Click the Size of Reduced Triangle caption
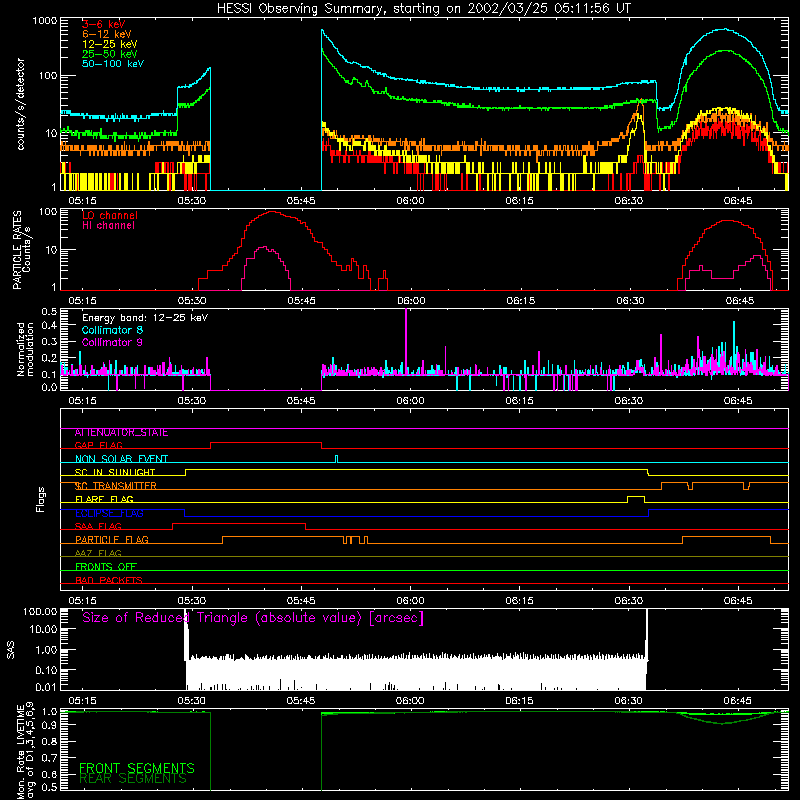This screenshot has height=800, width=800. coord(253,618)
